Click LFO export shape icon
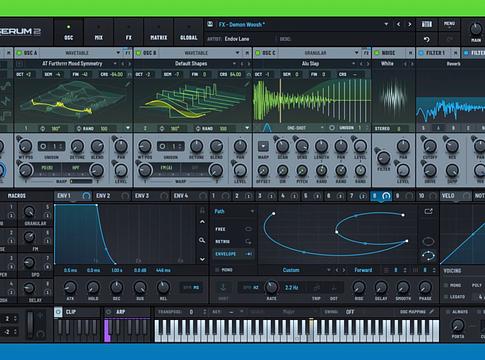This screenshot has height=360, width=485. [x=428, y=211]
